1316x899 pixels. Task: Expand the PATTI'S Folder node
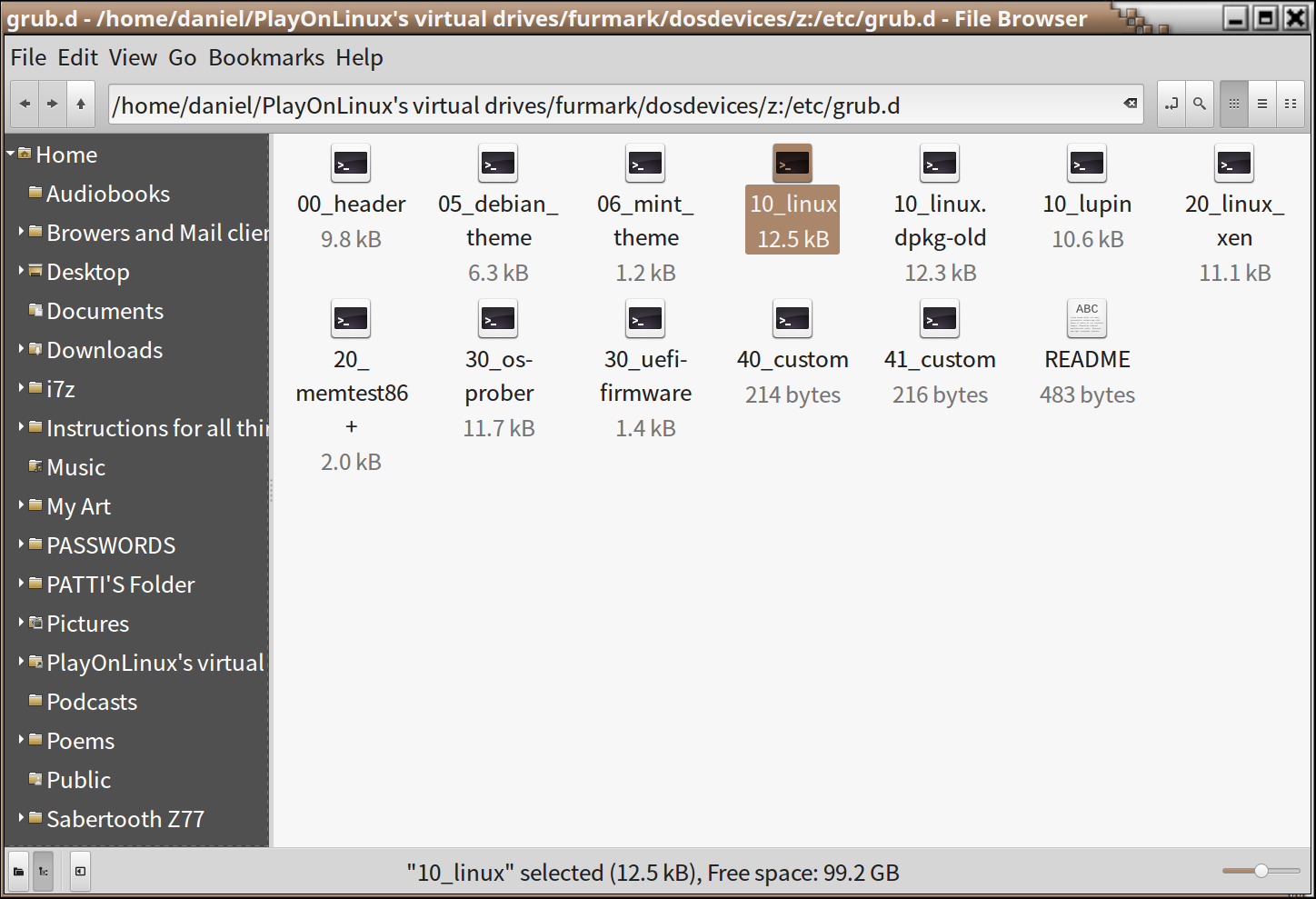pos(21,584)
